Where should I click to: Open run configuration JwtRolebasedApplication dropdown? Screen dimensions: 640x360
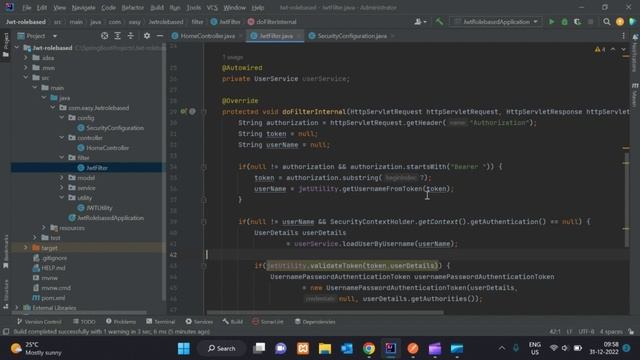point(496,22)
